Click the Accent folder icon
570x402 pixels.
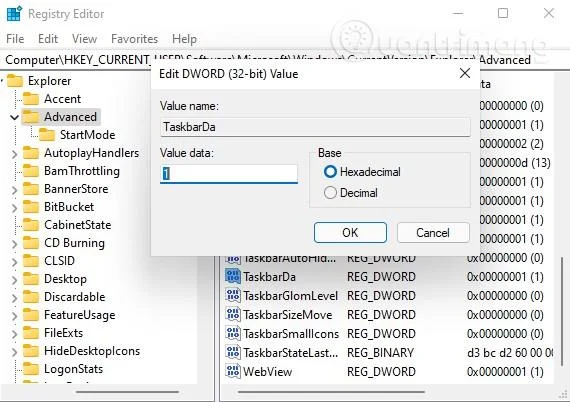click(x=31, y=99)
